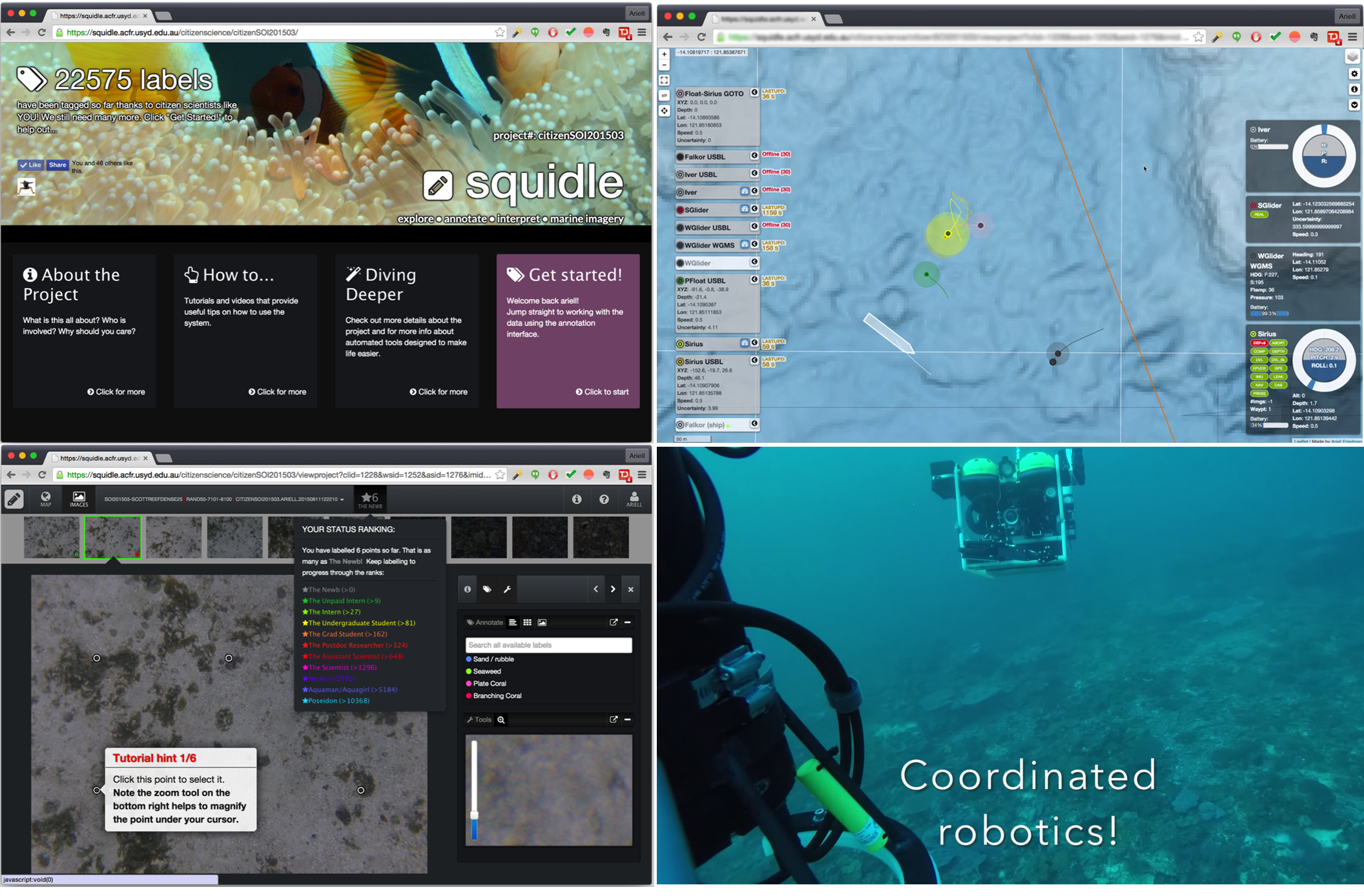This screenshot has width=1364, height=896.
Task: Toggle the Falkor USBL tracking circle
Action: tap(680, 157)
